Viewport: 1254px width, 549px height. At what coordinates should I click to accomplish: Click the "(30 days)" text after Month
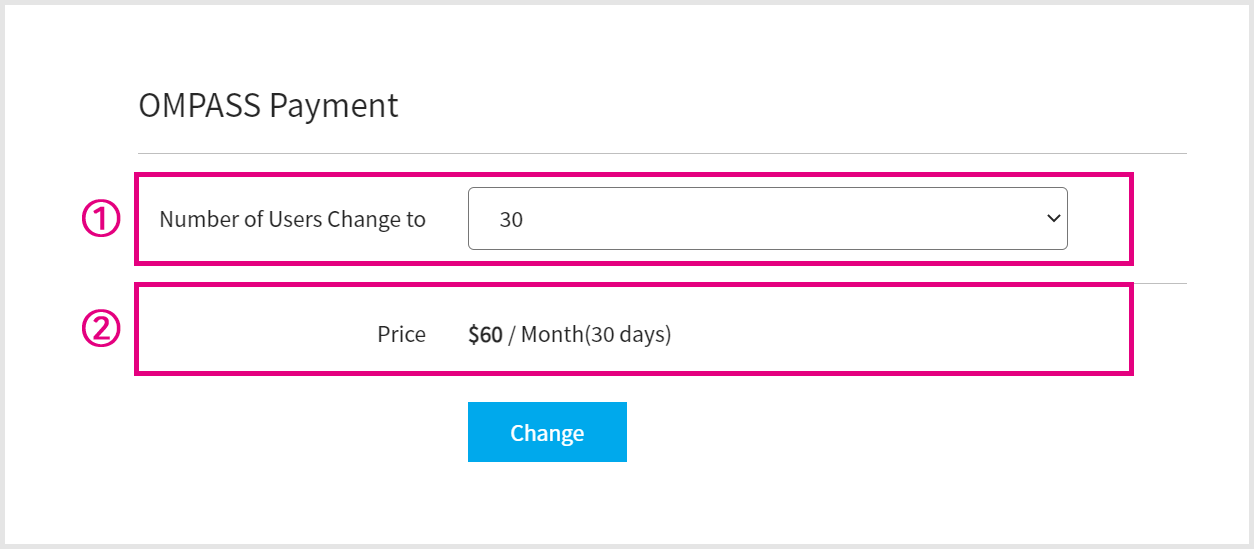[628, 335]
